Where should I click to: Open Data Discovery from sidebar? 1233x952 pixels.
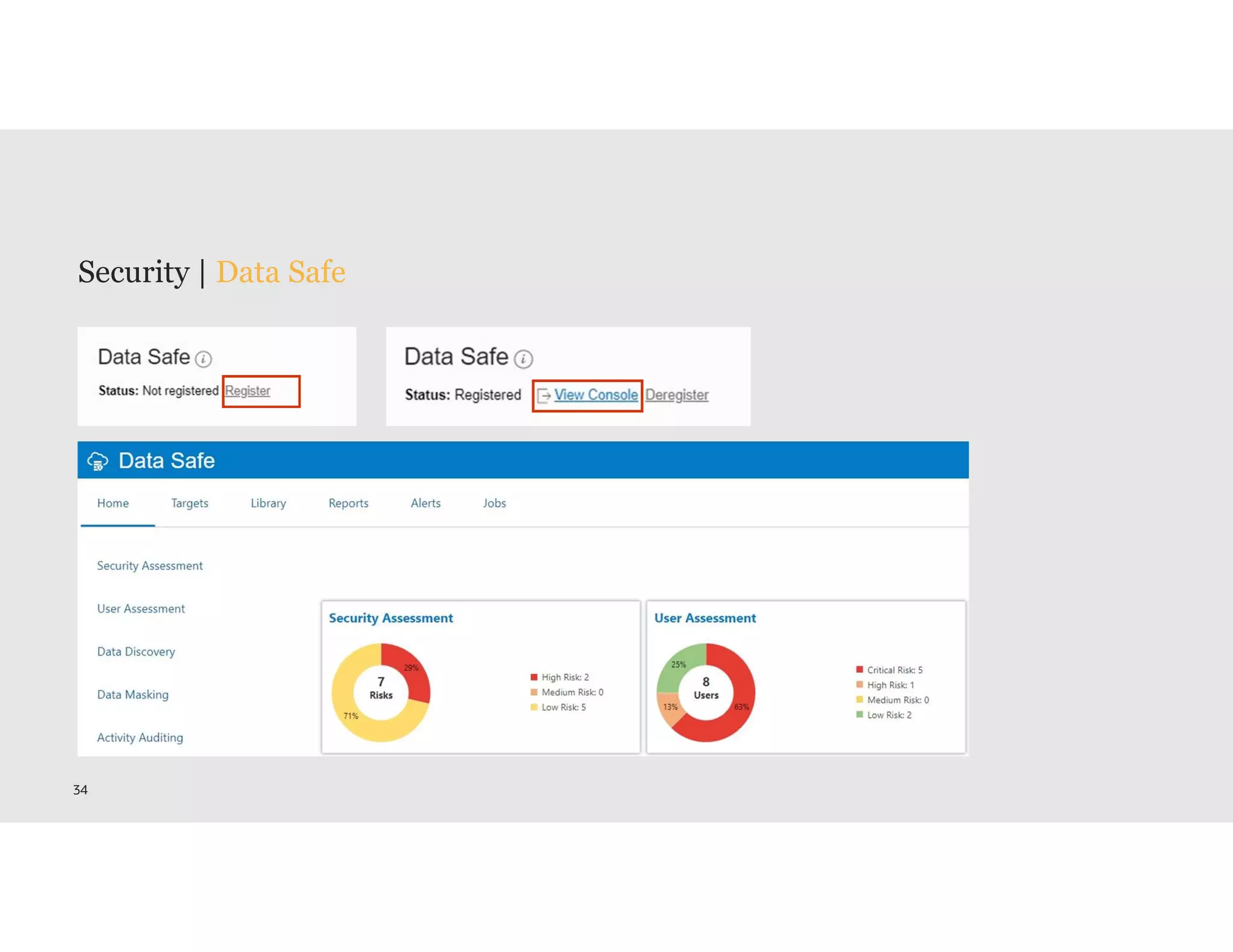pos(136,652)
